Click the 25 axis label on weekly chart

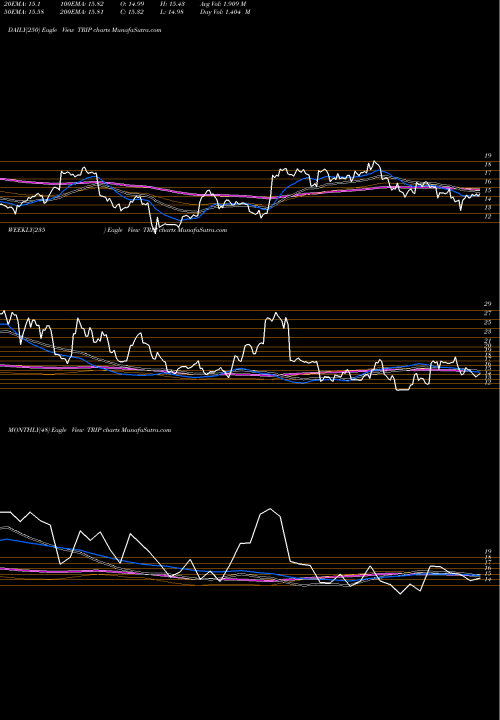[488, 322]
